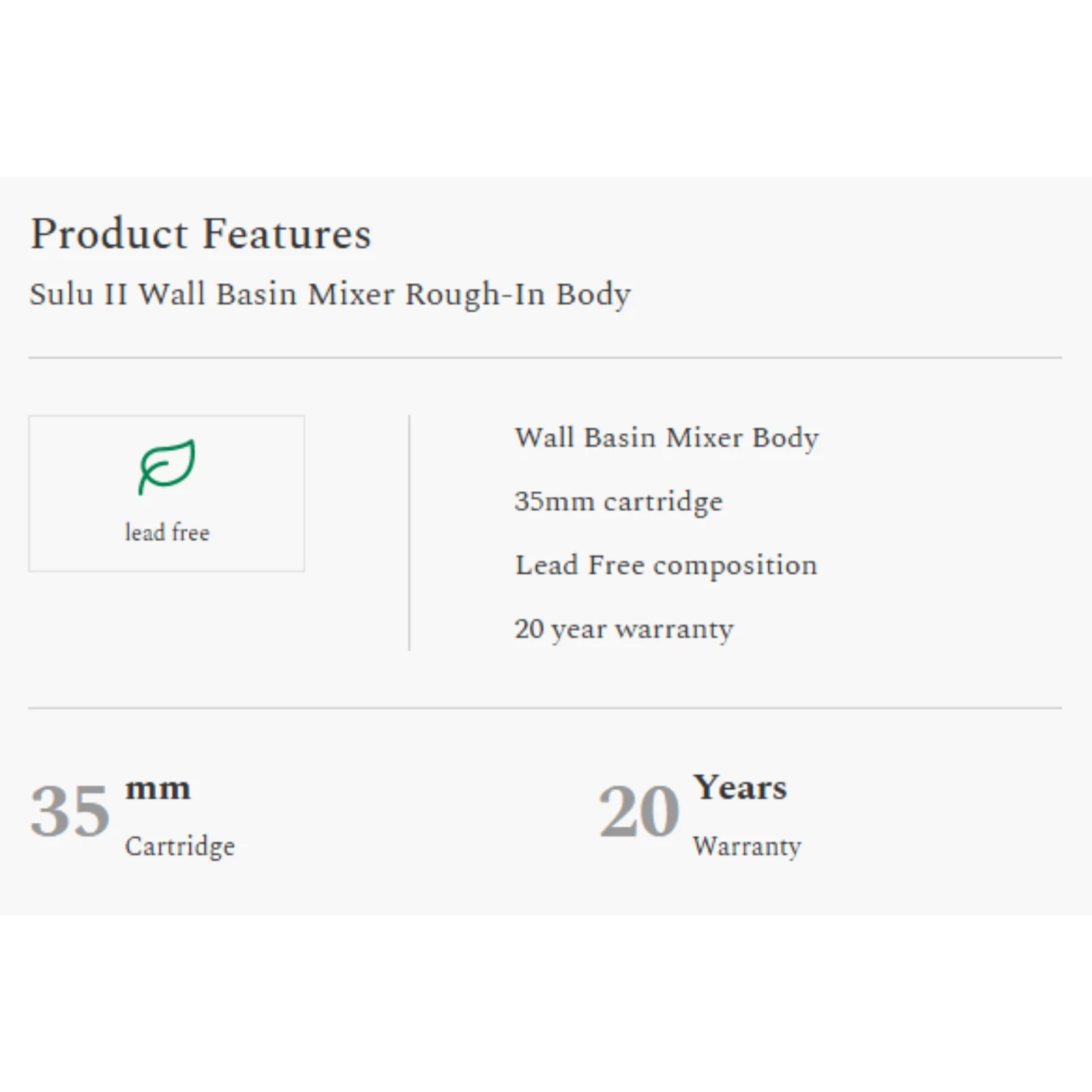Select the 20 year warranty feature line
Screen dimensions: 1092x1092
tap(624, 629)
